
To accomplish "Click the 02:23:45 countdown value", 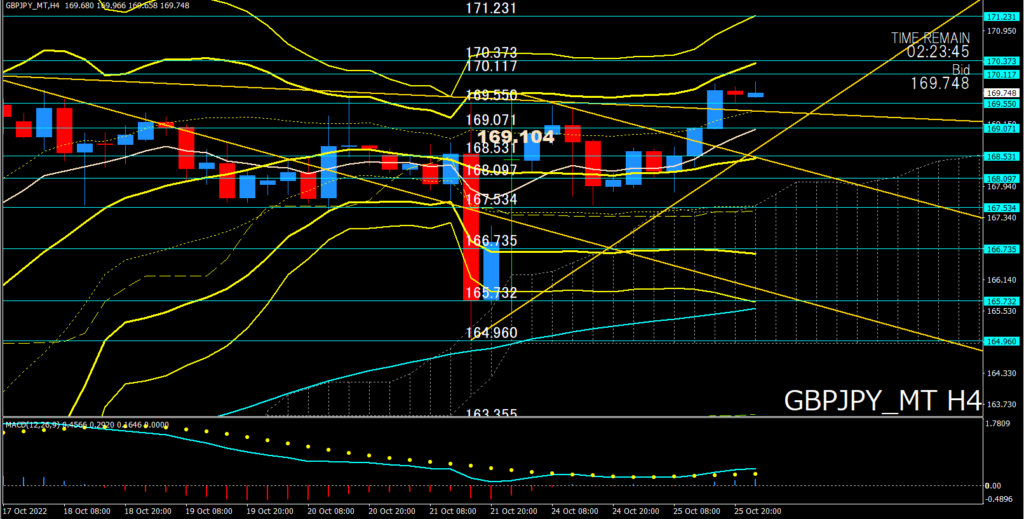I will click(x=937, y=52).
